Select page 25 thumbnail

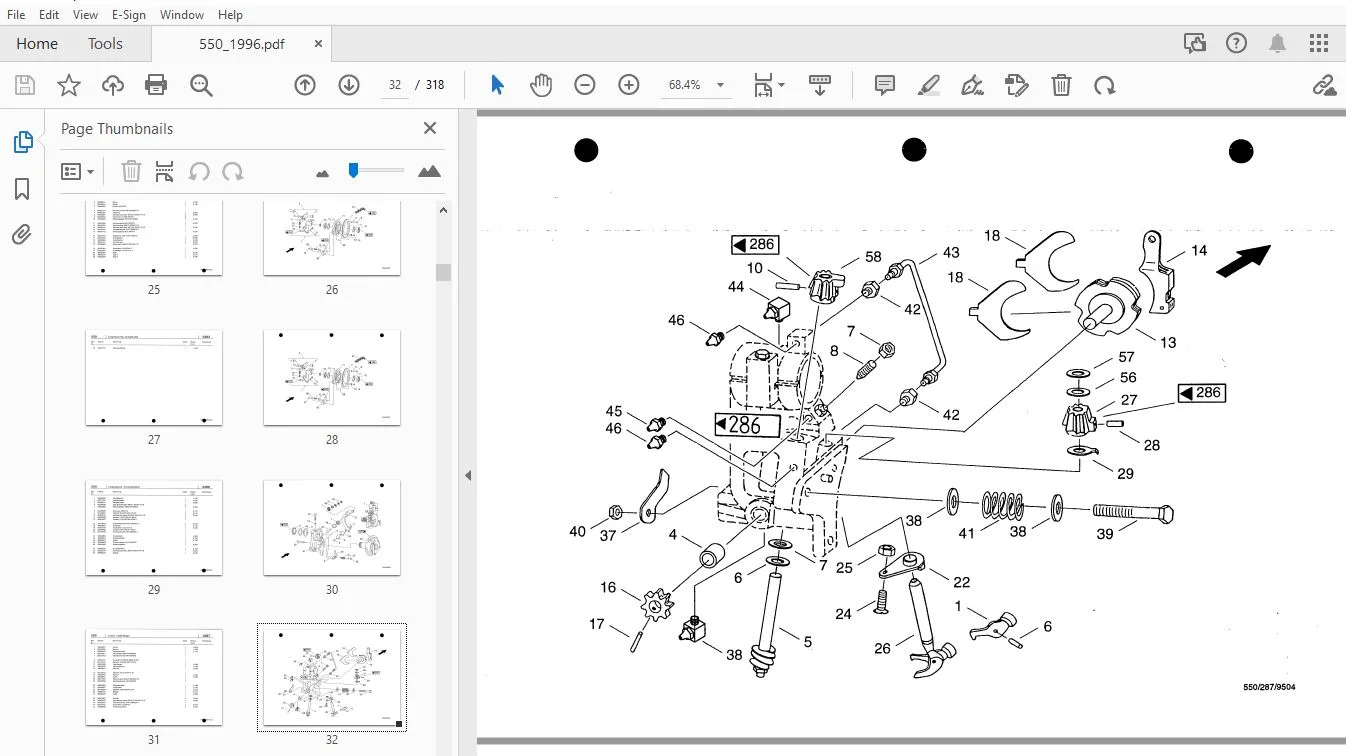pos(154,238)
